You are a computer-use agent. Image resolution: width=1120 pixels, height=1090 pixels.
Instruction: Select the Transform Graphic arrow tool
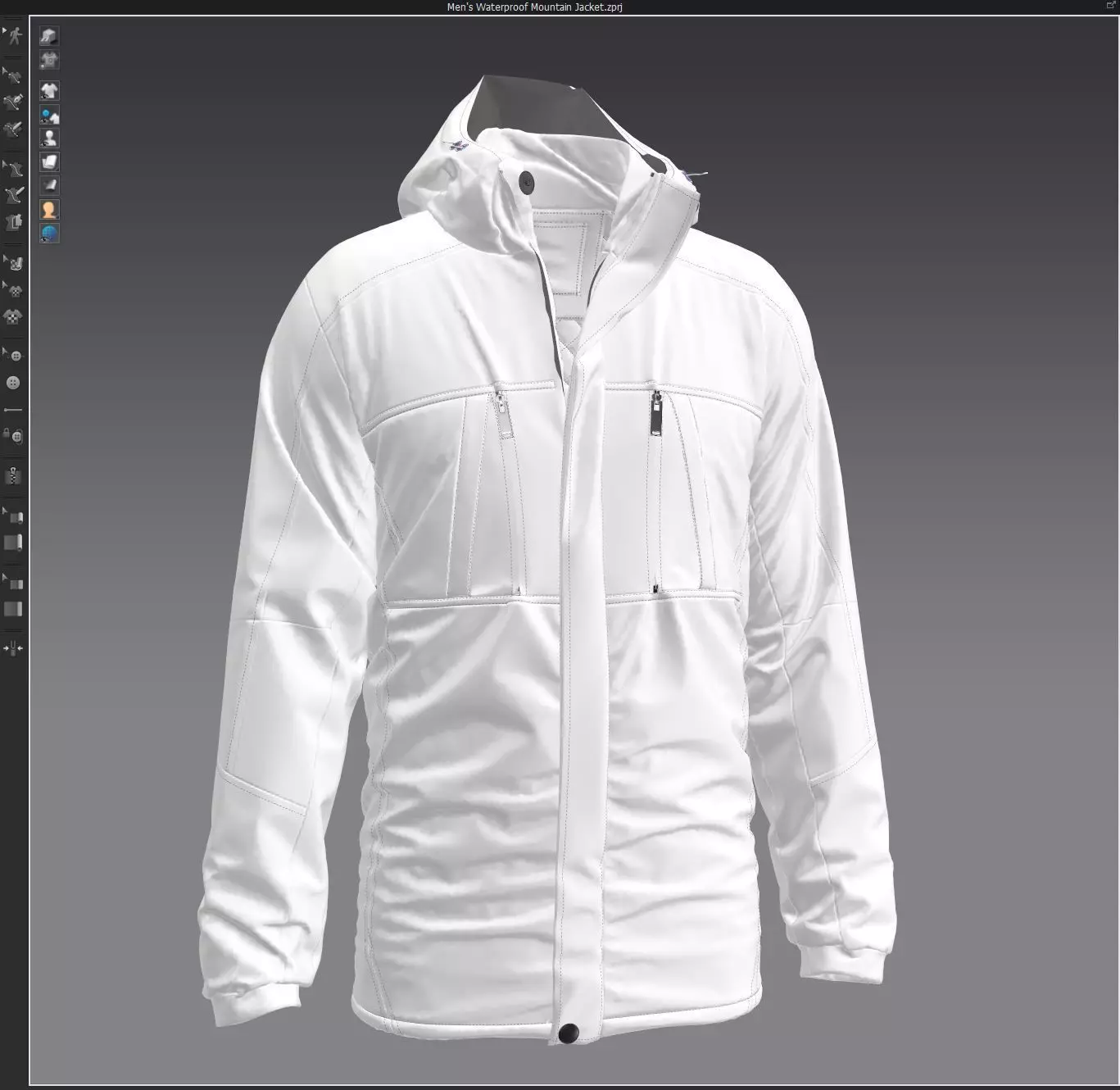(x=13, y=289)
